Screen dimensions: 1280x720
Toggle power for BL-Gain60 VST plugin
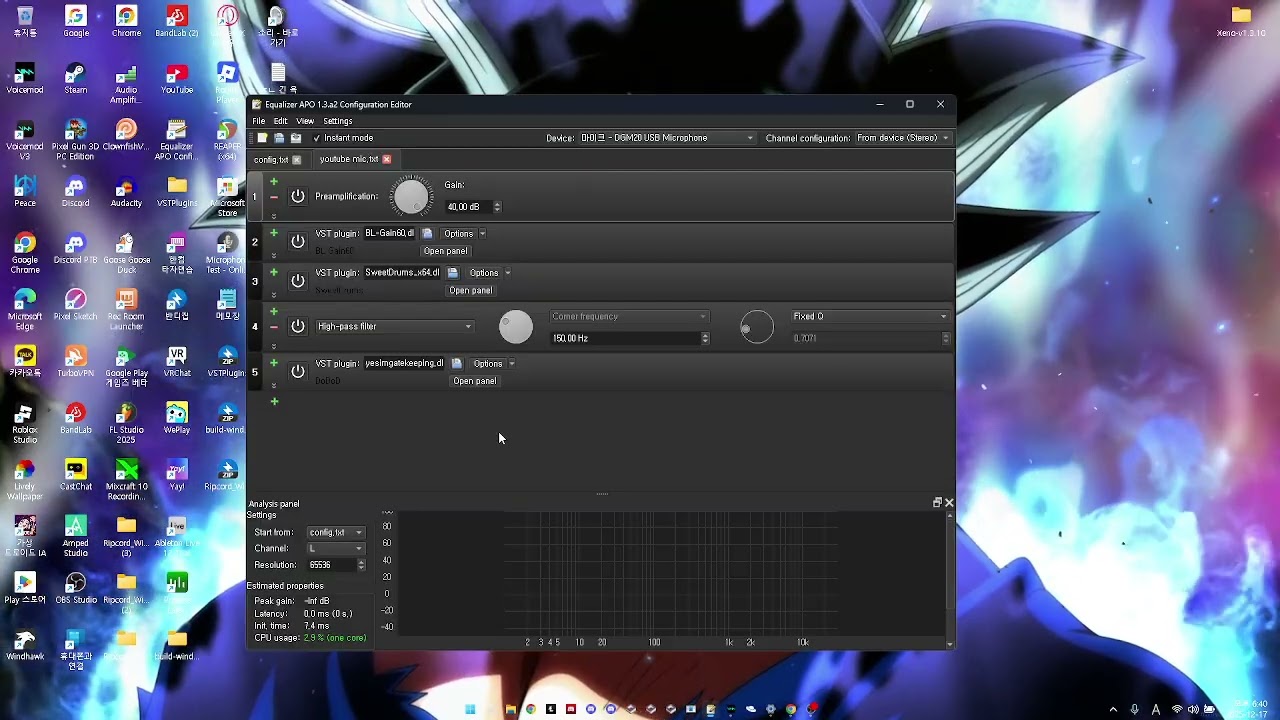(x=298, y=241)
